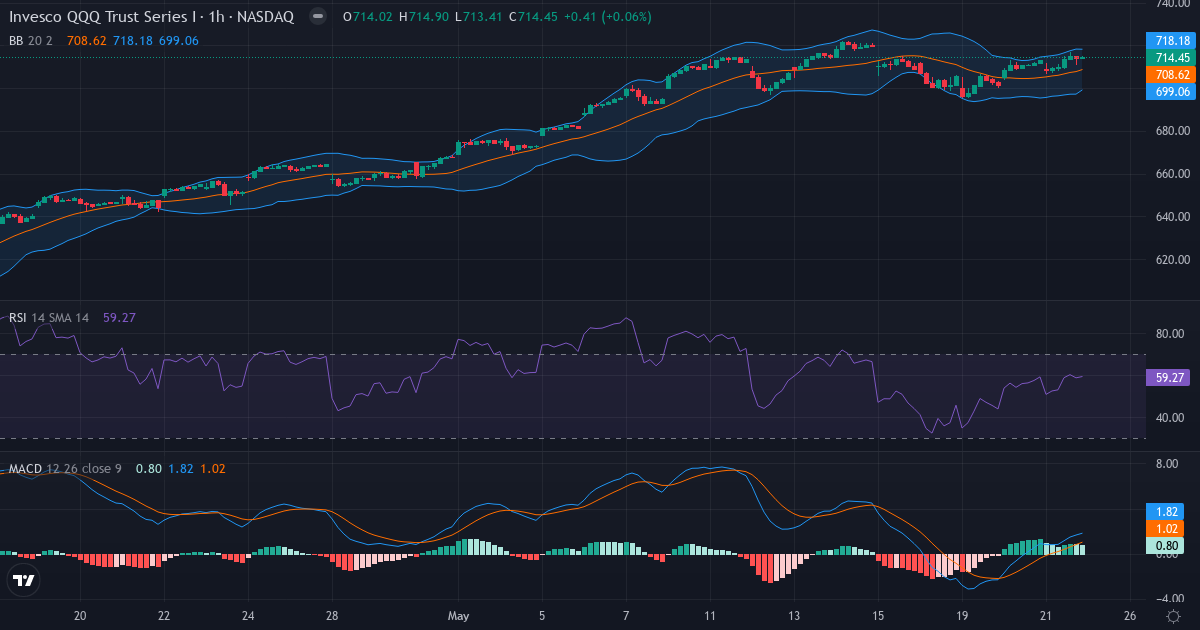Screen dimensions: 1200x630
Task: Click the close value C714.45
Action: (533, 17)
